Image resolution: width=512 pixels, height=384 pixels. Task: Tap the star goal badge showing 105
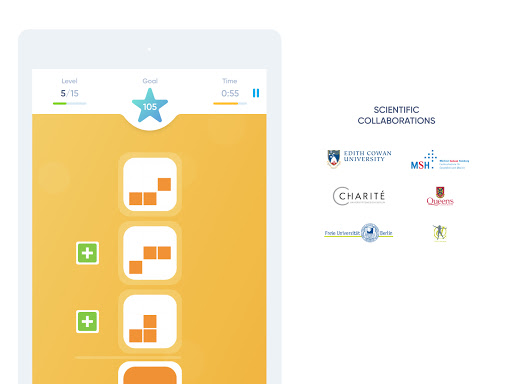click(x=150, y=106)
